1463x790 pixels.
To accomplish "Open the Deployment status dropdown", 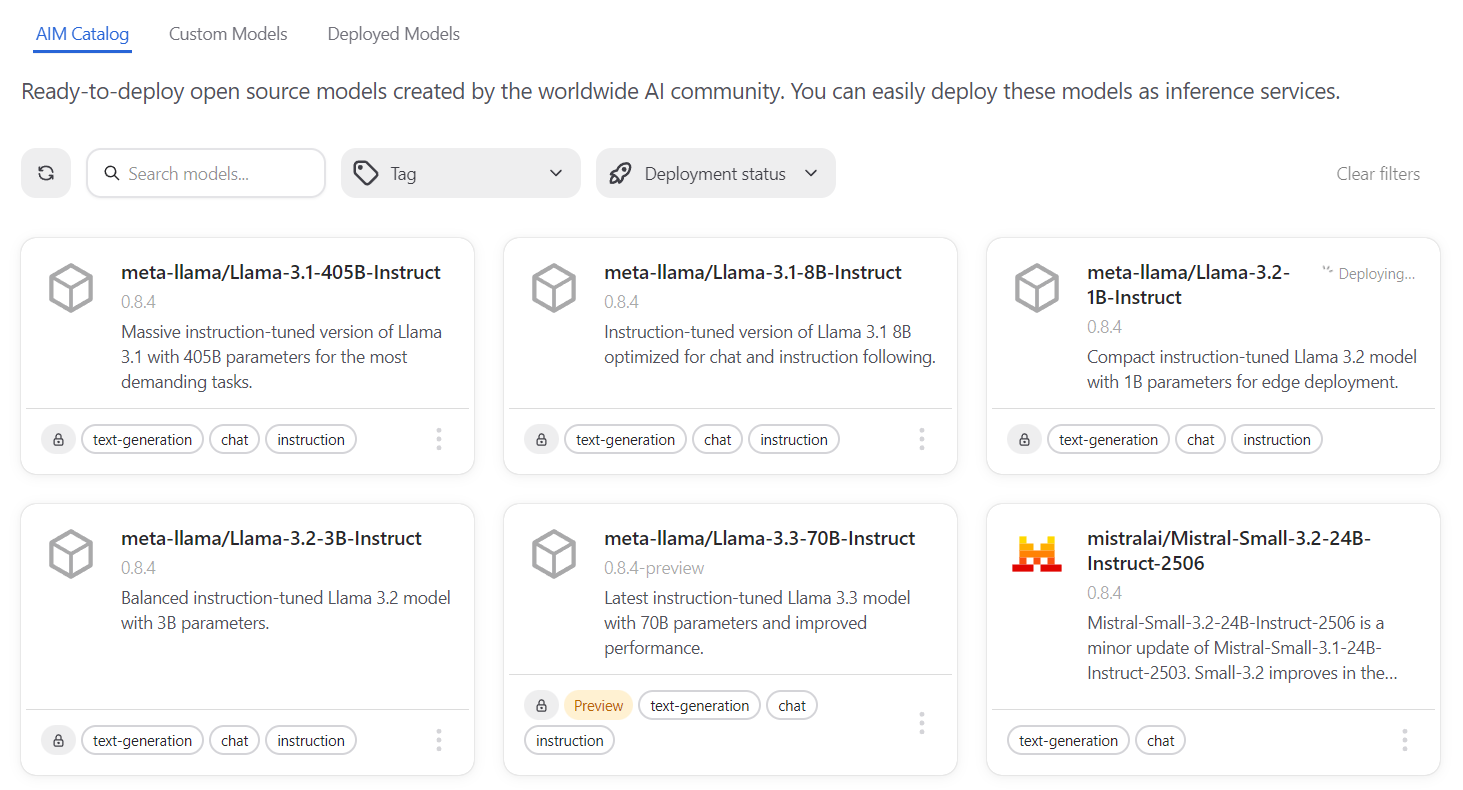I will 811,172.
